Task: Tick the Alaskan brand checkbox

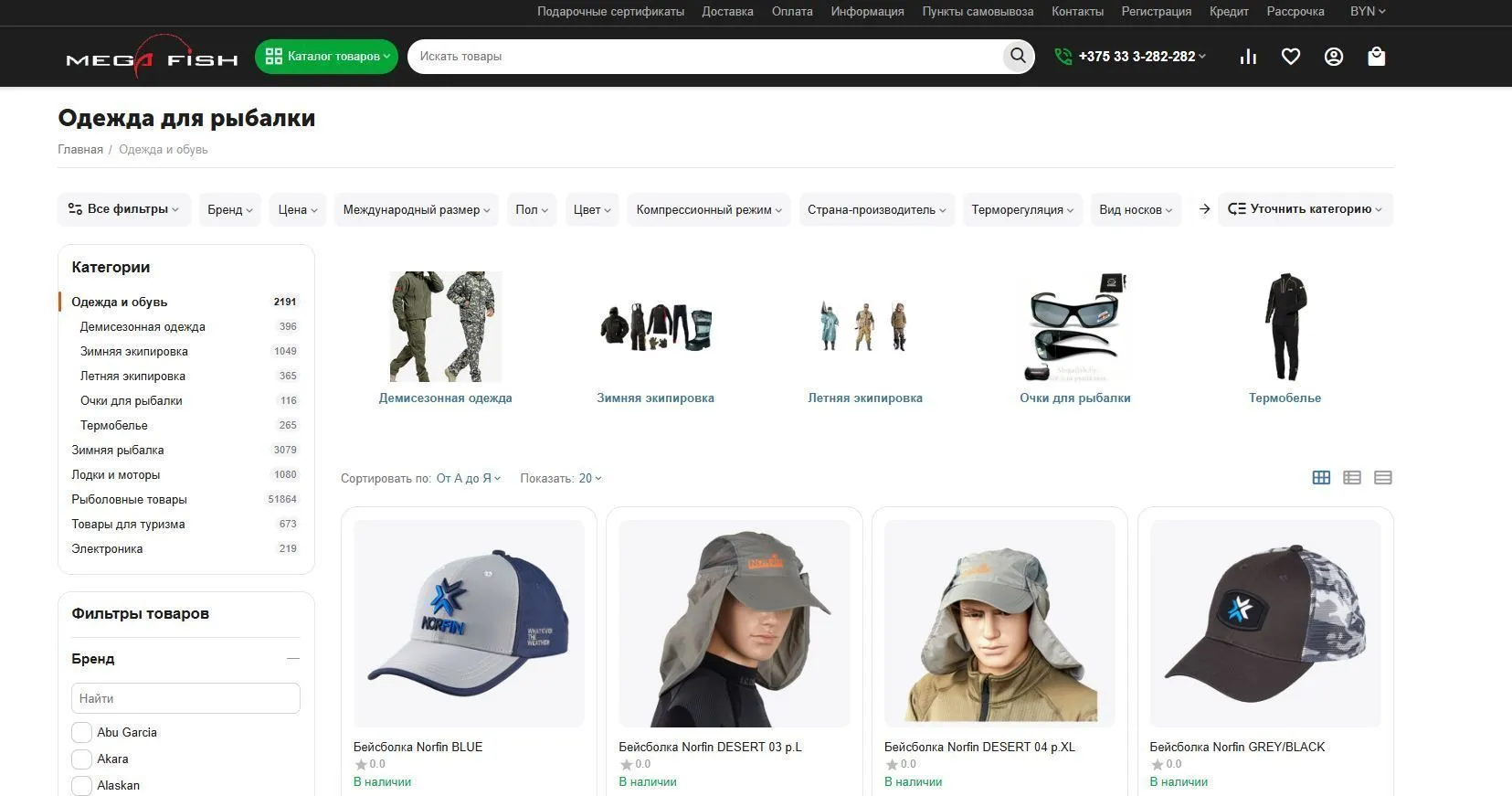Action: tap(81, 785)
